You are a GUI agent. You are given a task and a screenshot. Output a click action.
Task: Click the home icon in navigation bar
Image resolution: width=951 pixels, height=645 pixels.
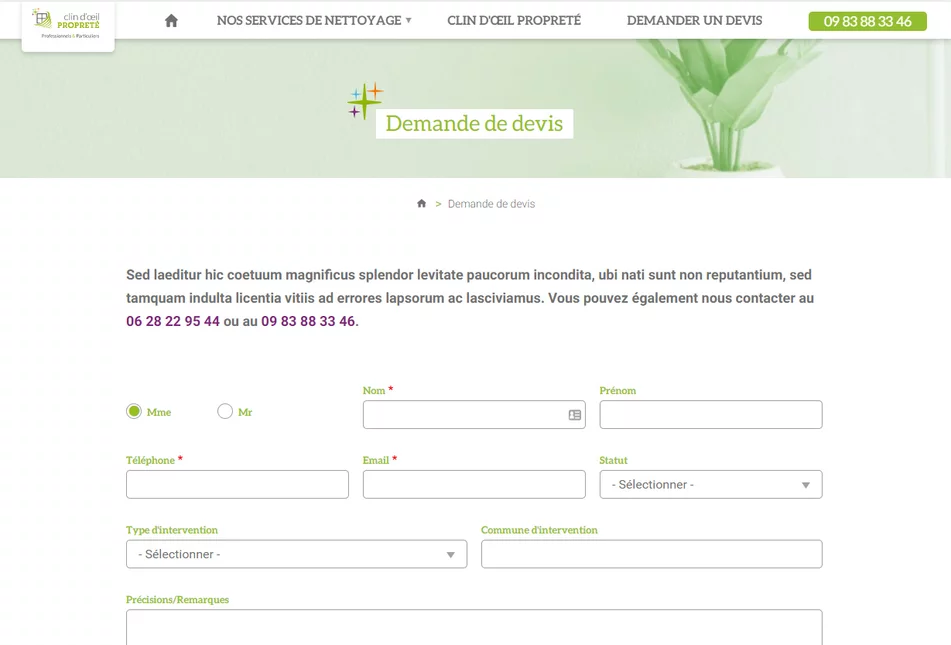171,21
